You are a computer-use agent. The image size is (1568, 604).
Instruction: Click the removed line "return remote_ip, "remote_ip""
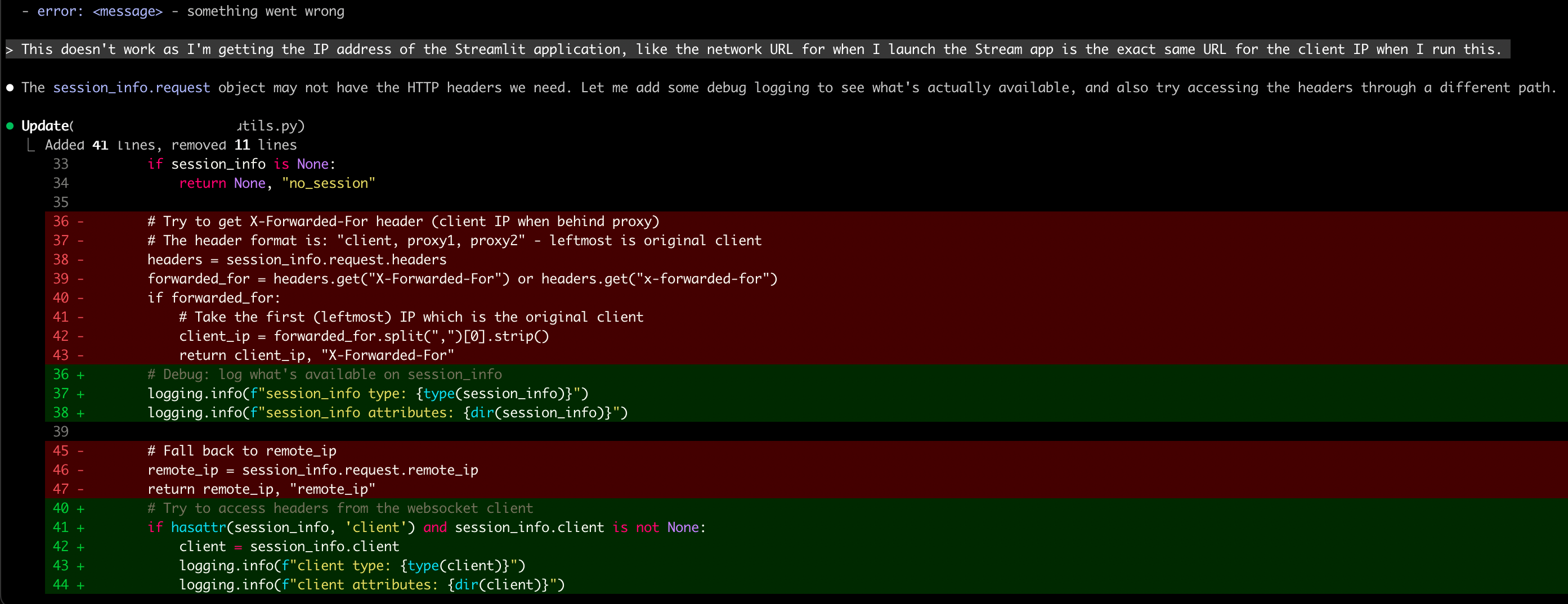coord(261,489)
